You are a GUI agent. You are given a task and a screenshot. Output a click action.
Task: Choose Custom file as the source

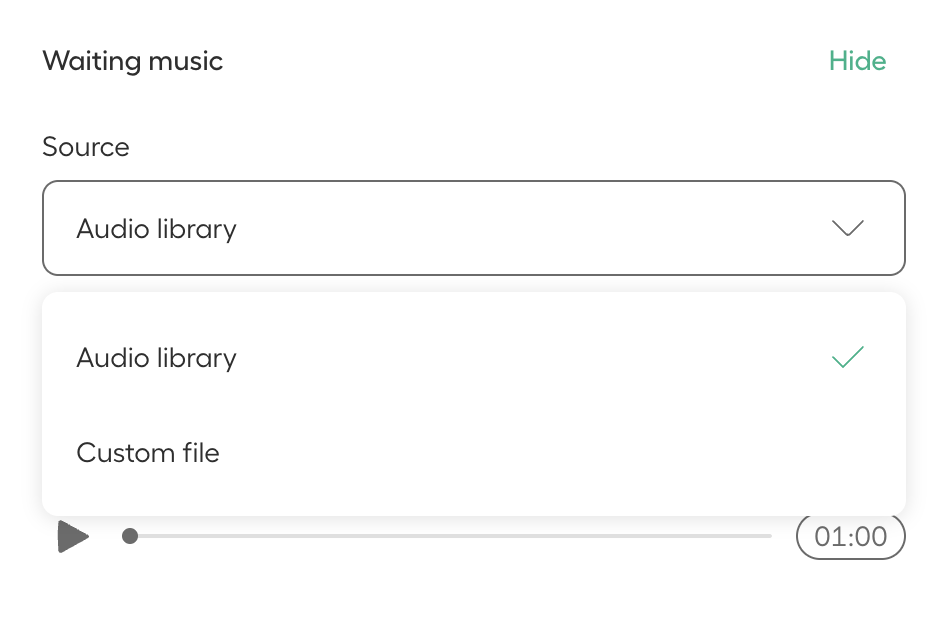click(x=474, y=453)
